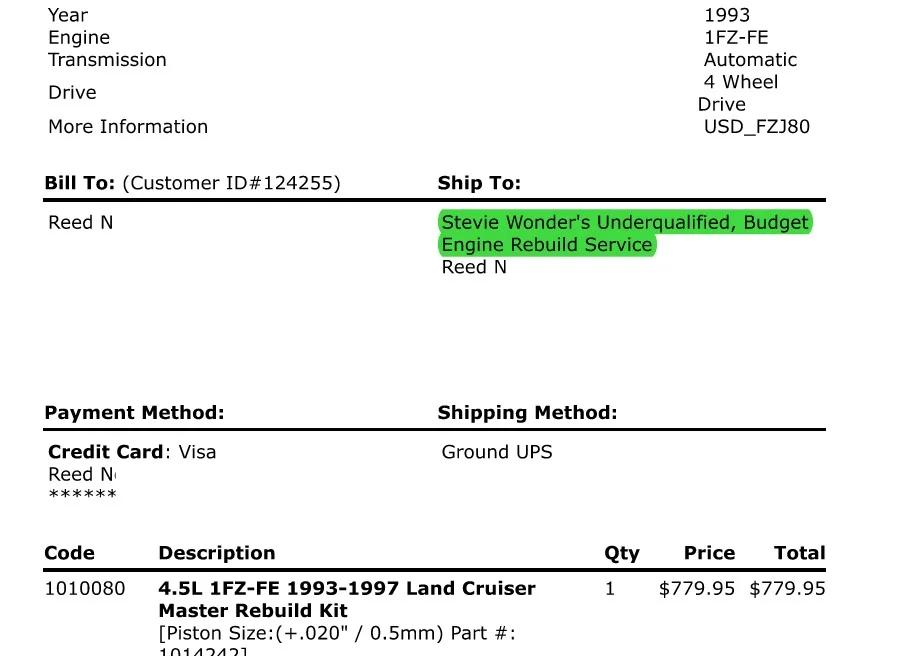
Task: Click the Customer ID#124255 text
Action: pos(232,183)
